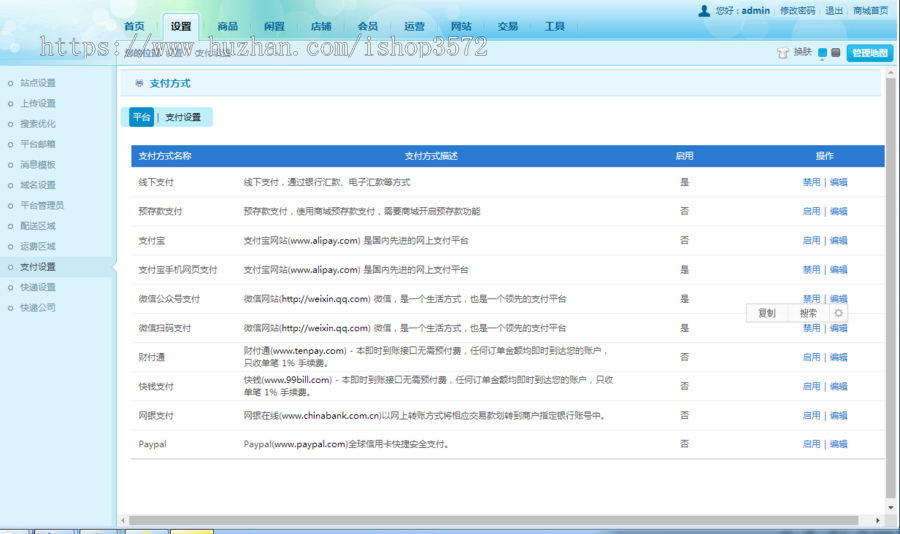Edit 支付宝手机网页支付 method
This screenshot has height=534, width=900.
839,270
